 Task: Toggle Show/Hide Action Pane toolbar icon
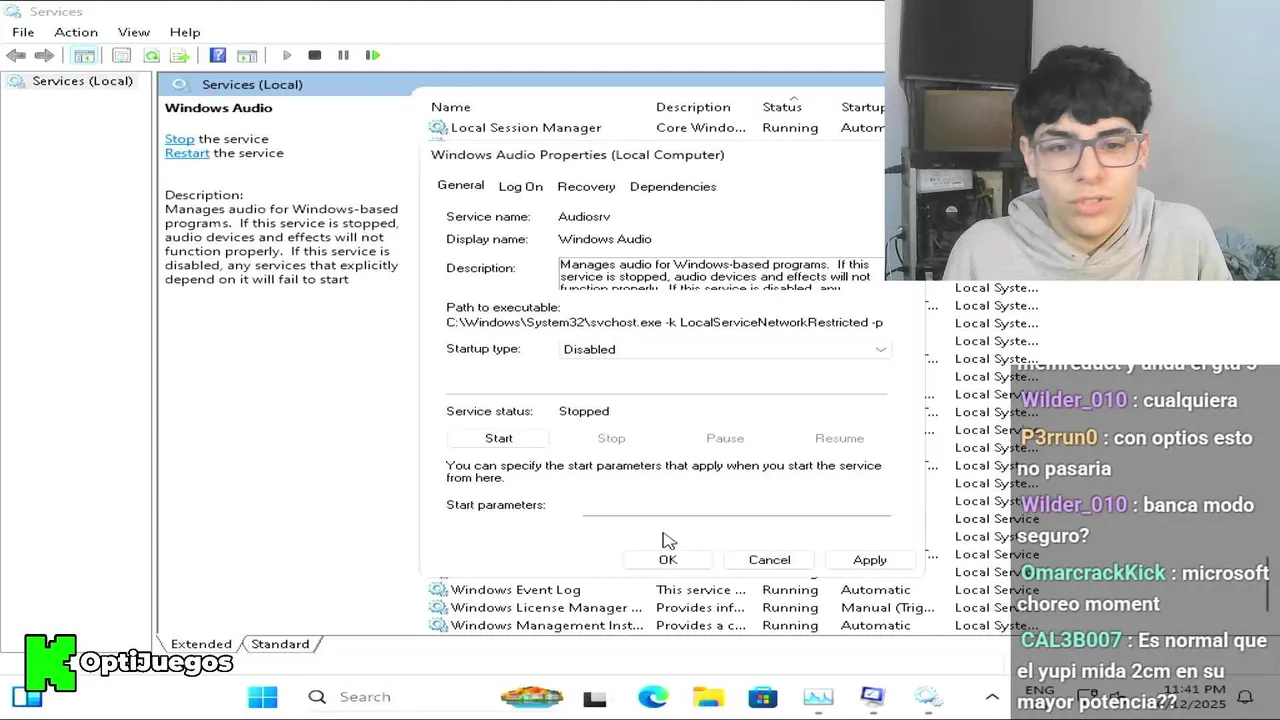(x=247, y=55)
